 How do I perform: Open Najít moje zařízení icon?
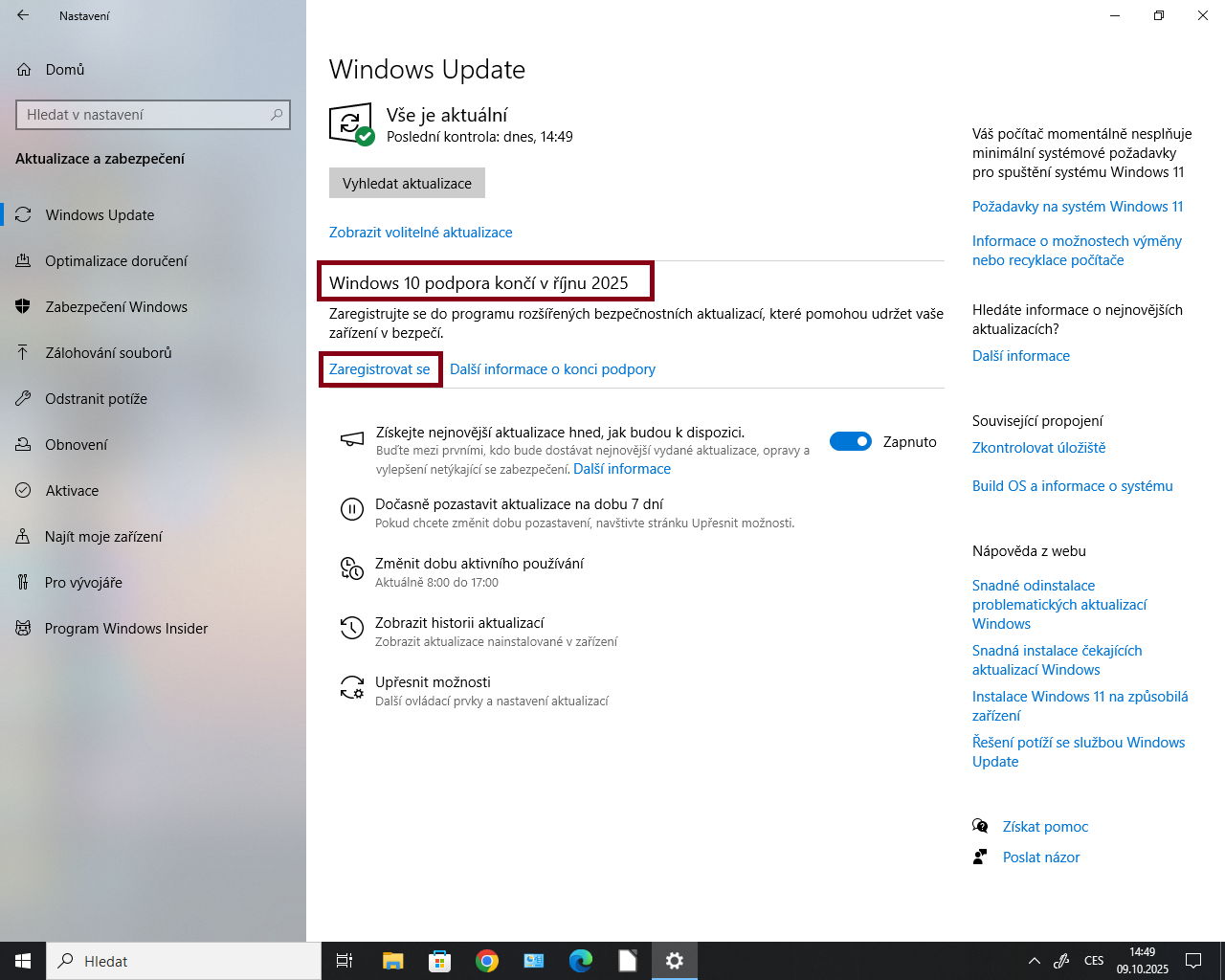[x=23, y=537]
